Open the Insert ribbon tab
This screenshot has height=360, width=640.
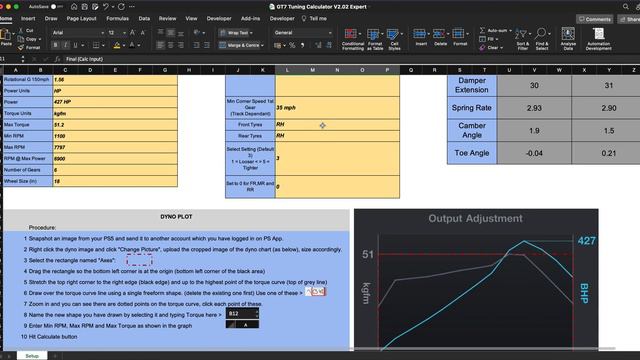click(x=28, y=19)
